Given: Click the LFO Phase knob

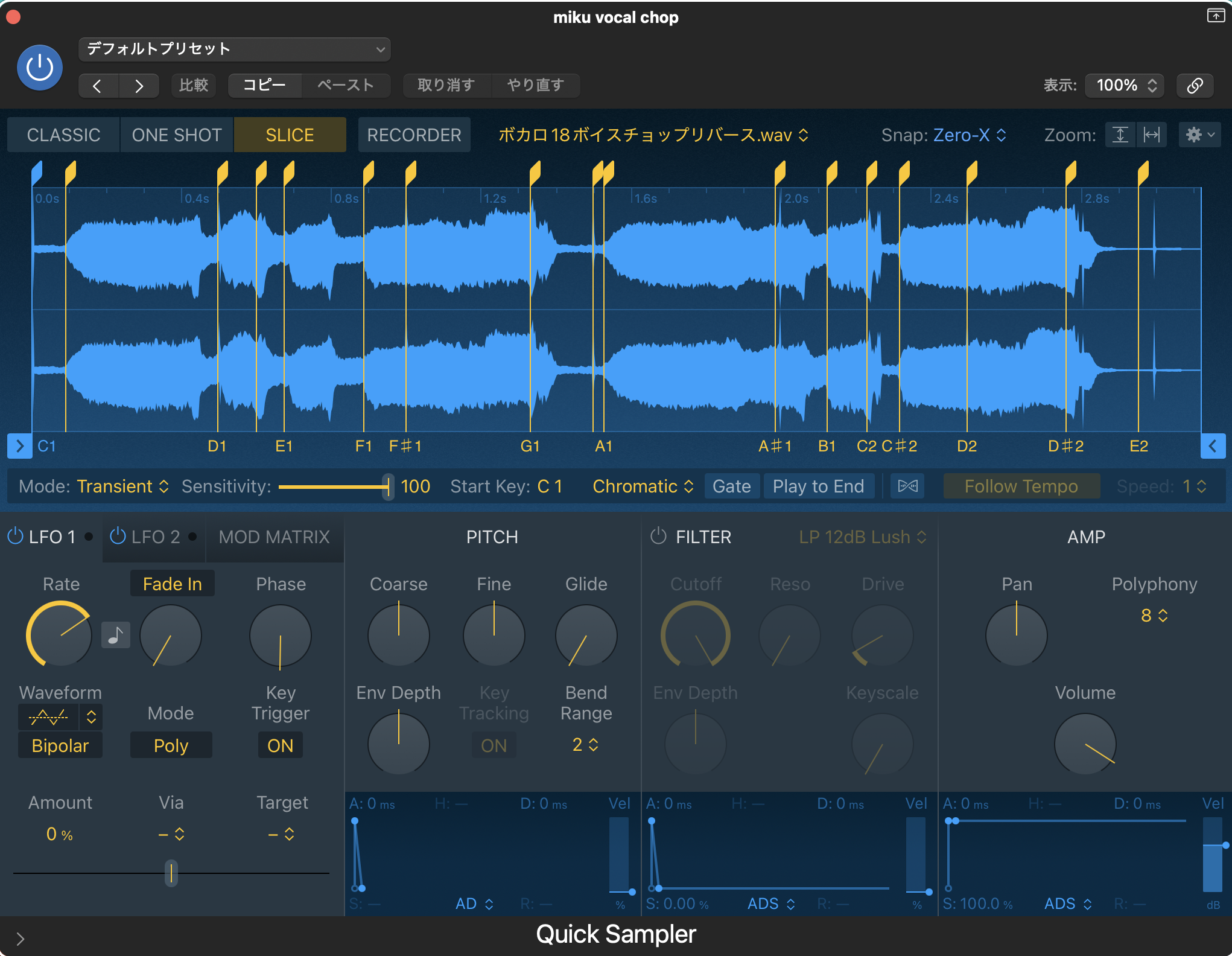Looking at the screenshot, I should pos(281,636).
